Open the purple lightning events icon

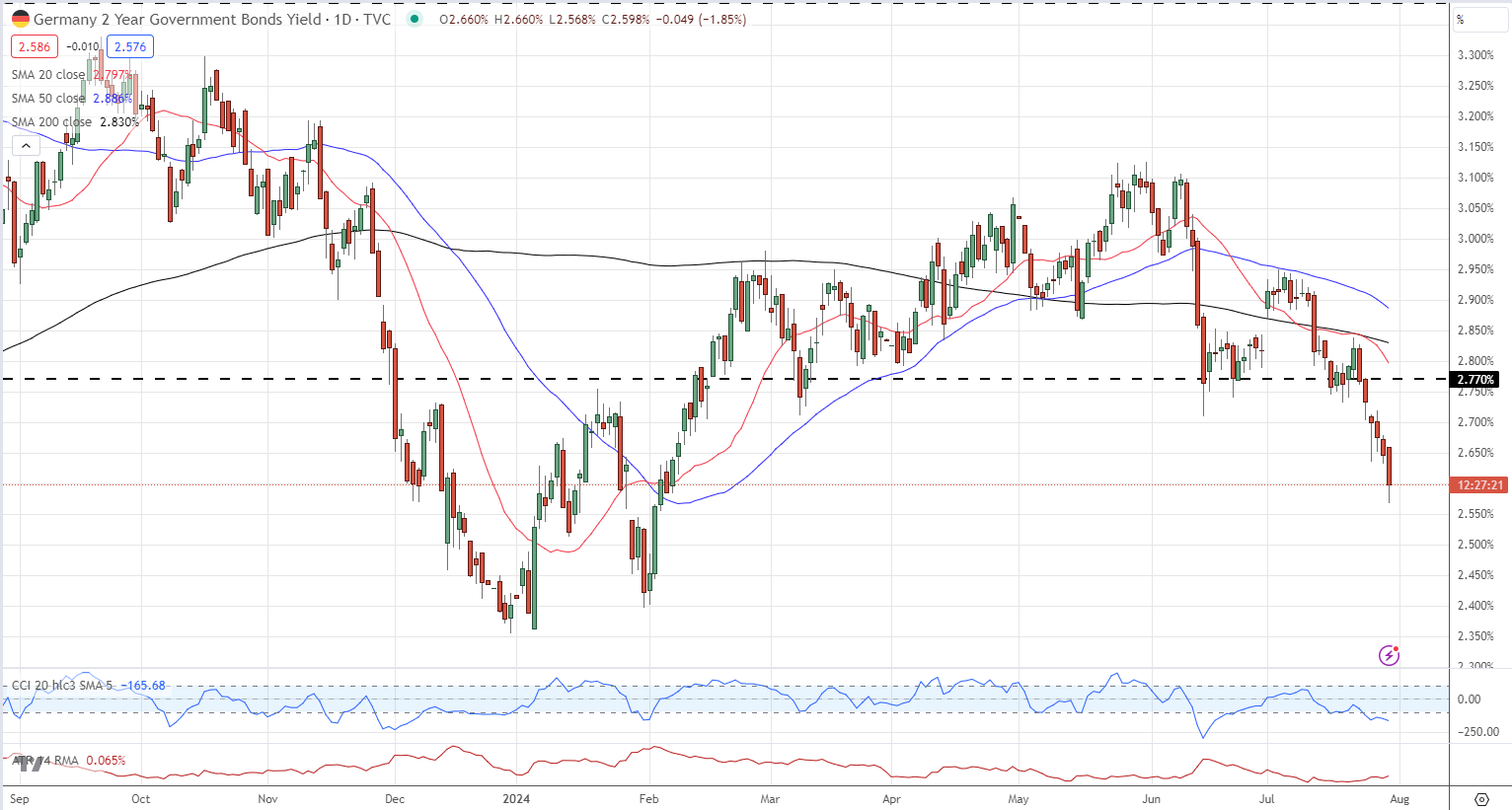click(x=1389, y=655)
